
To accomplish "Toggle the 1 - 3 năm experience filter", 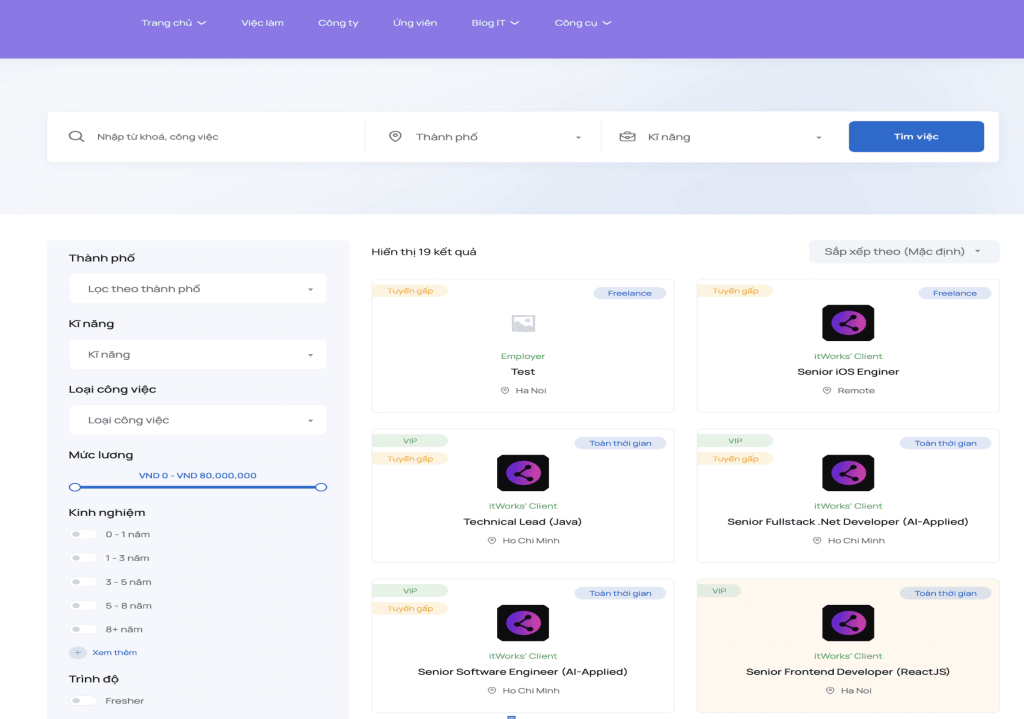I will click(82, 558).
